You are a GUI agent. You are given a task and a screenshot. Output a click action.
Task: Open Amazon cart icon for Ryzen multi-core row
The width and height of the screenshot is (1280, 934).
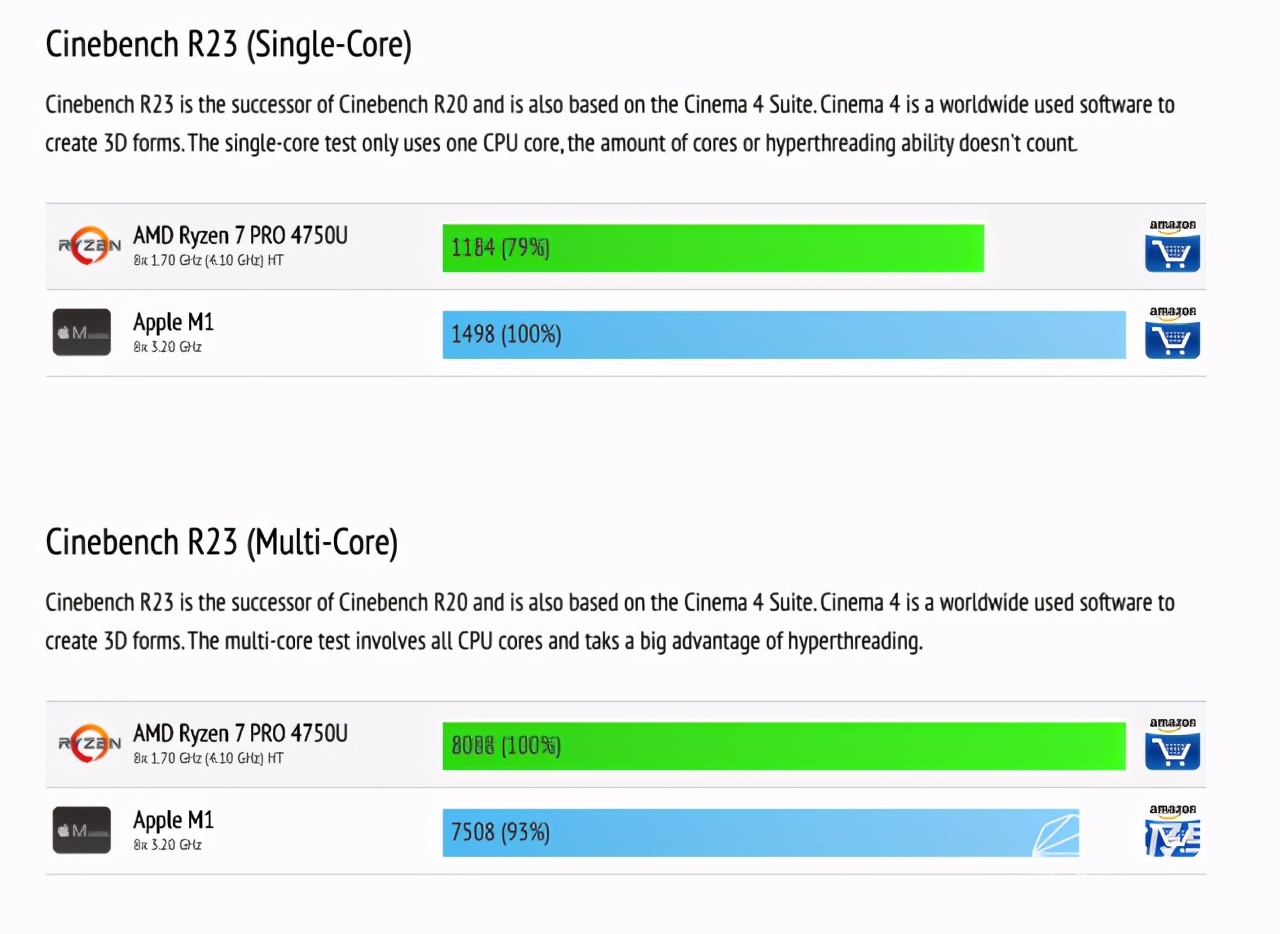pyautogui.click(x=1172, y=744)
